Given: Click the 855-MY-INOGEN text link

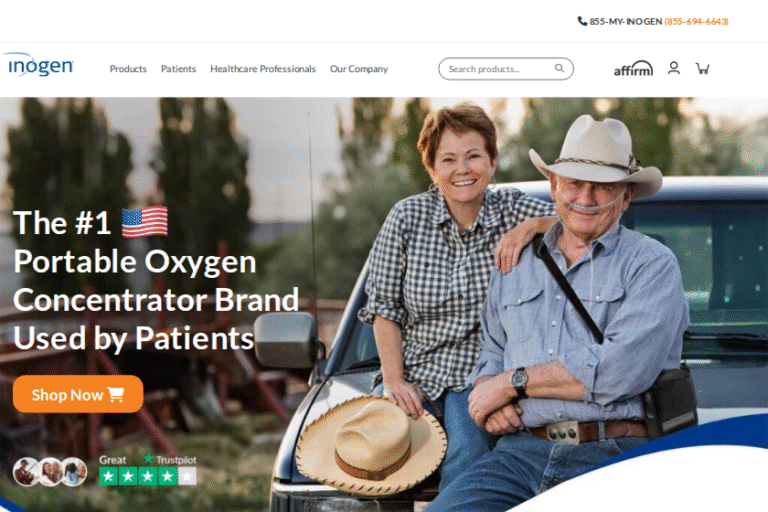Looking at the screenshot, I should pos(625,22).
